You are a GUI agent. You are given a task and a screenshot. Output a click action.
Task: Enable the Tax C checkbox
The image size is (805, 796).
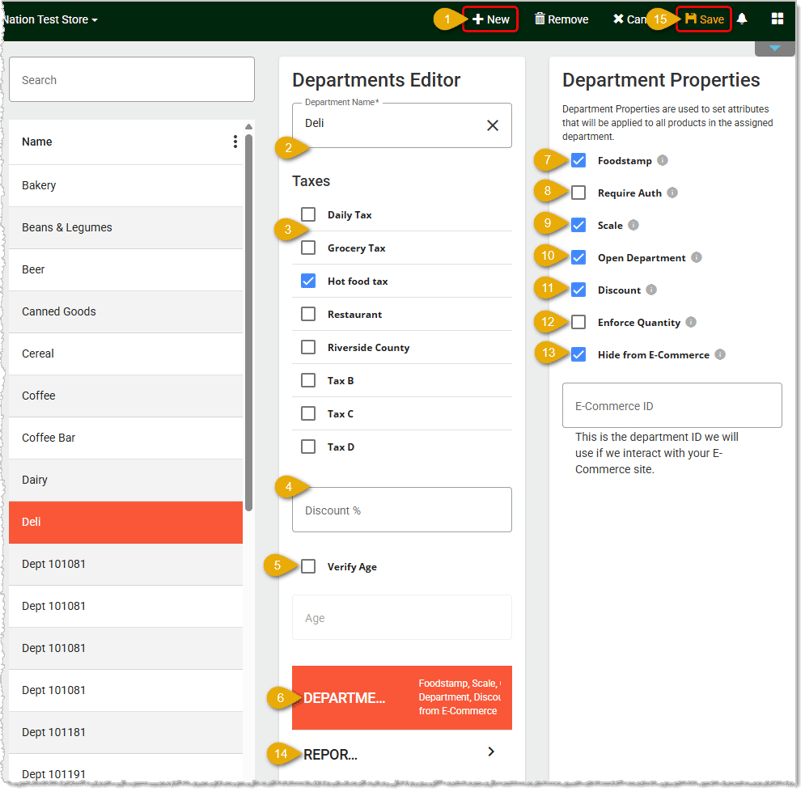click(x=308, y=413)
